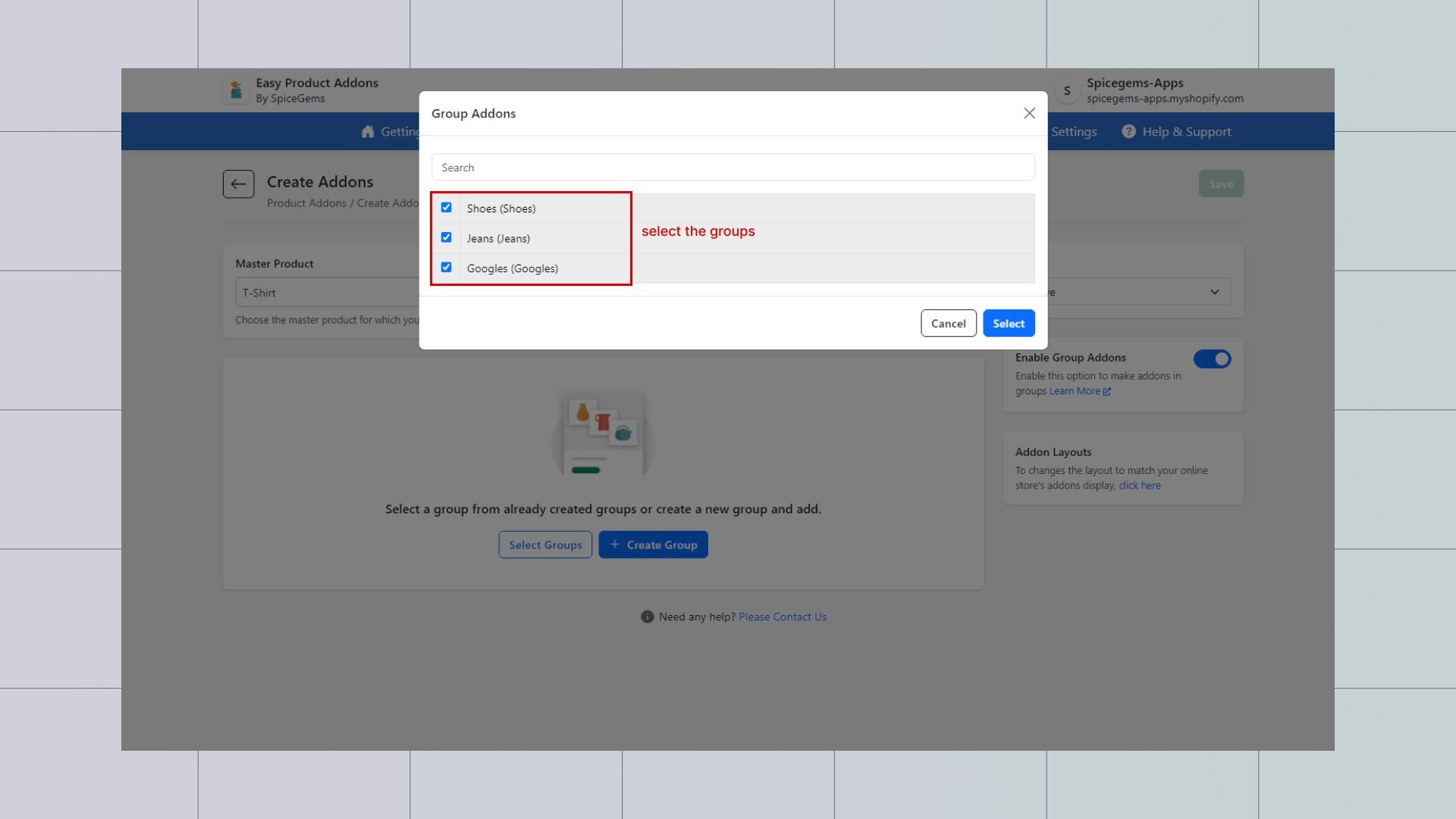Uncheck the Jeans (Jeans) checkbox
1456x819 pixels.
coord(446,237)
